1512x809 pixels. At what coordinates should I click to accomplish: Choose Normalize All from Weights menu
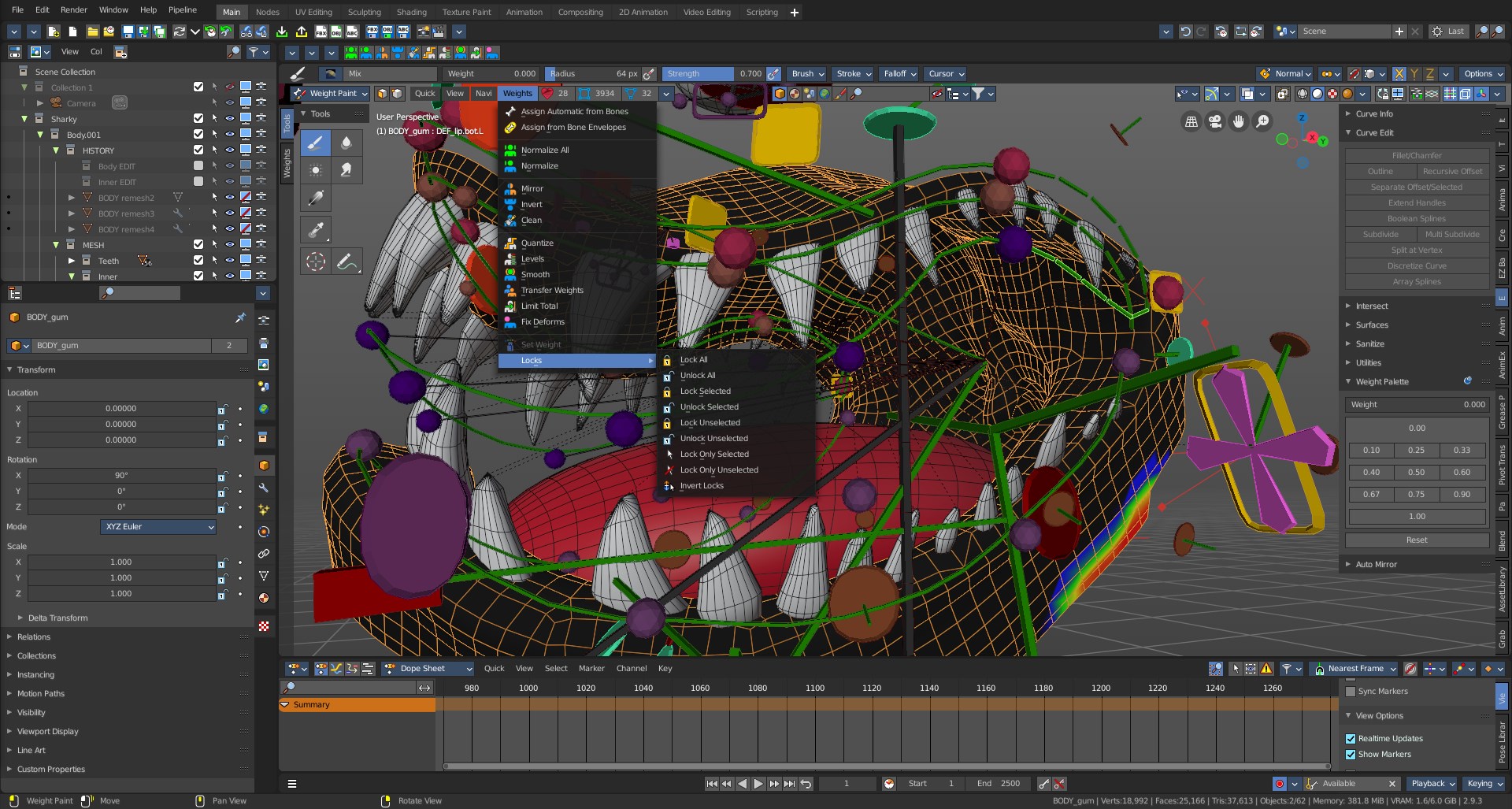pos(545,150)
